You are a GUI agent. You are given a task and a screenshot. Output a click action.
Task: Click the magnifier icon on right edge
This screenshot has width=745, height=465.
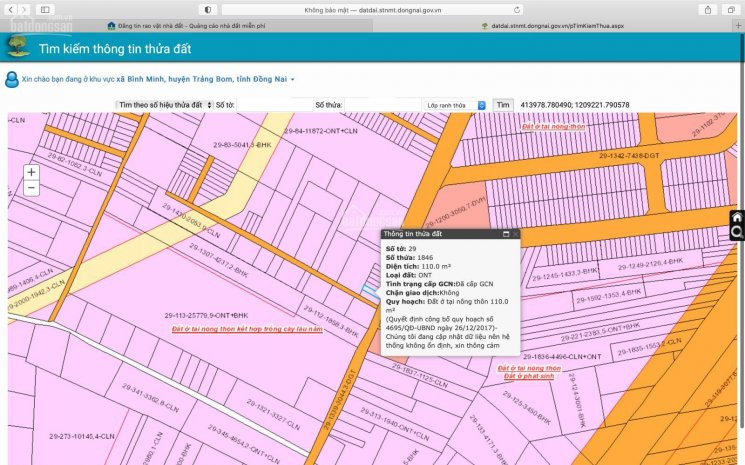[x=737, y=232]
